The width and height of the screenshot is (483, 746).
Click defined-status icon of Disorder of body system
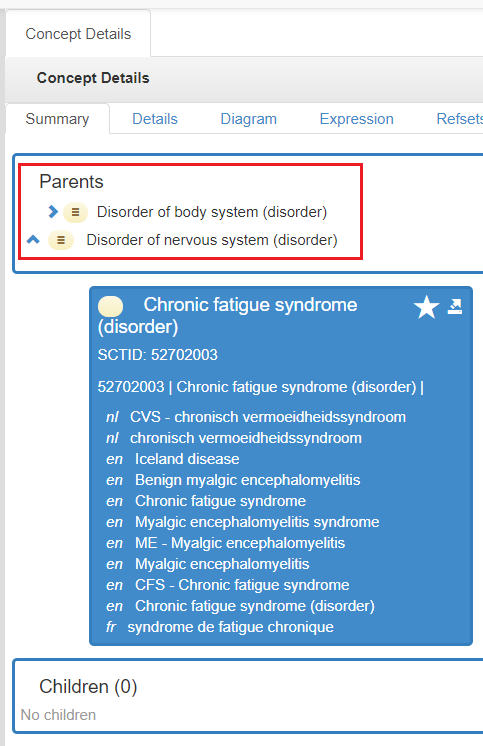[x=75, y=212]
